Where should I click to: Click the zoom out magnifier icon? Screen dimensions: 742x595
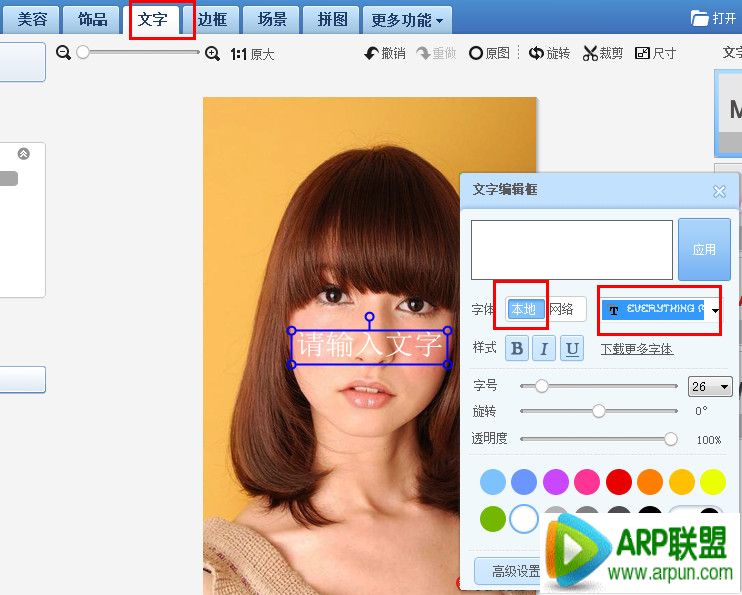click(x=64, y=53)
